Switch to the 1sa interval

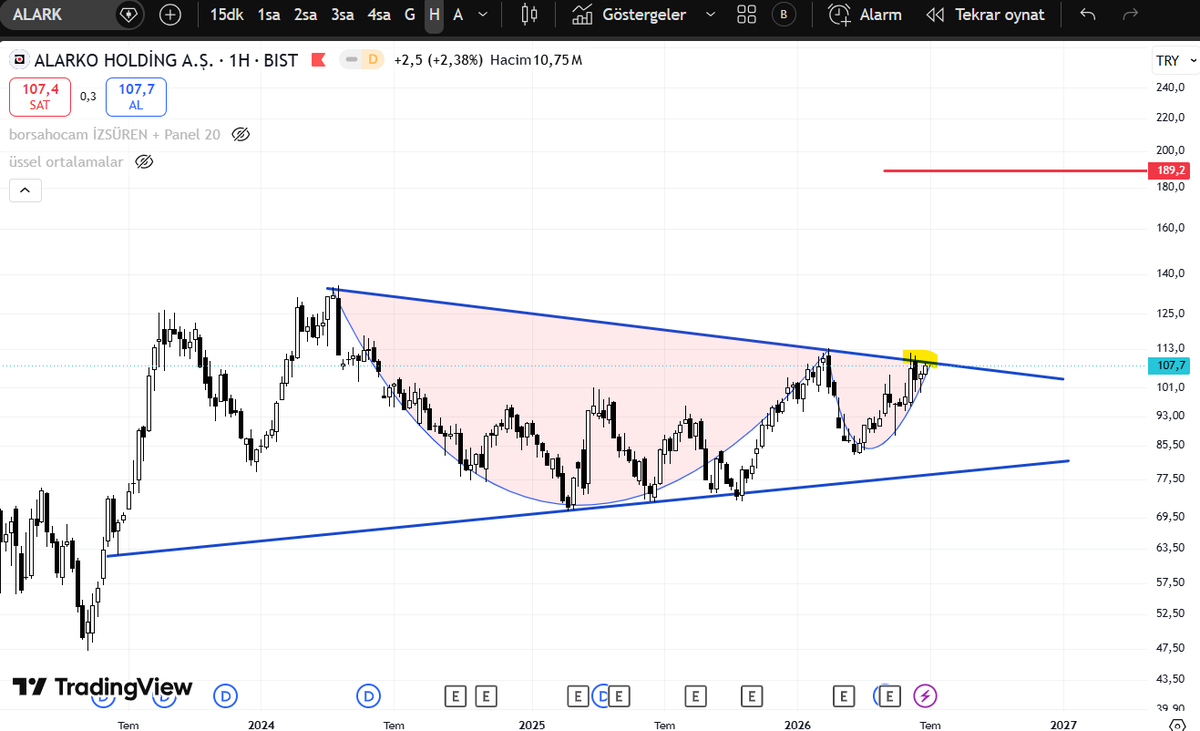pos(268,15)
